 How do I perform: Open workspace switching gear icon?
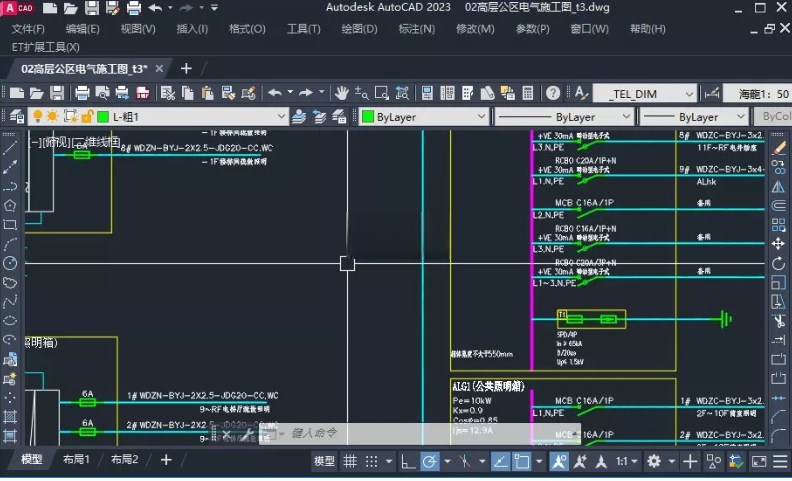tap(654, 461)
